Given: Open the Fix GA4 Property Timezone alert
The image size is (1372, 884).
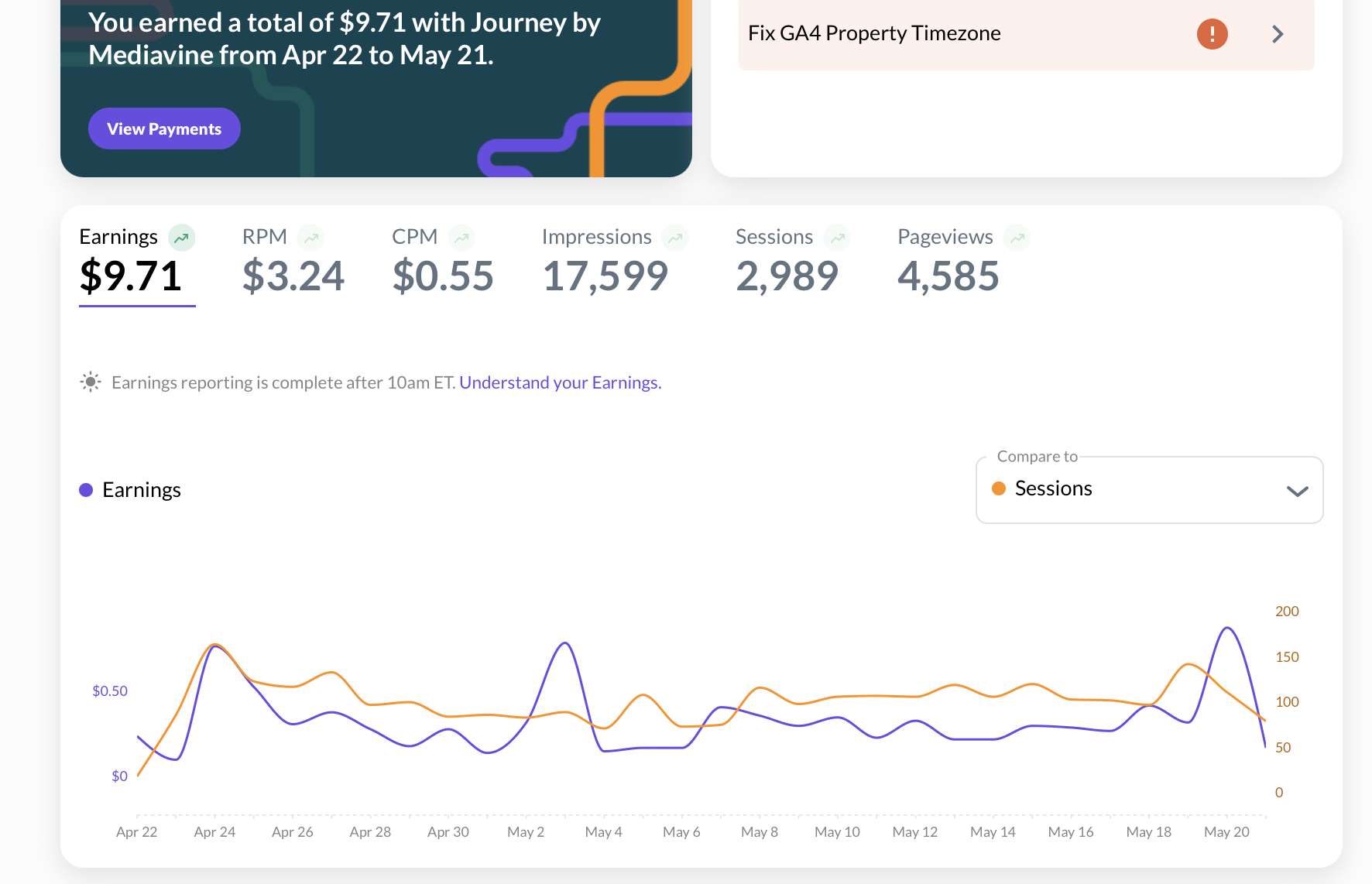Looking at the screenshot, I should point(873,34).
